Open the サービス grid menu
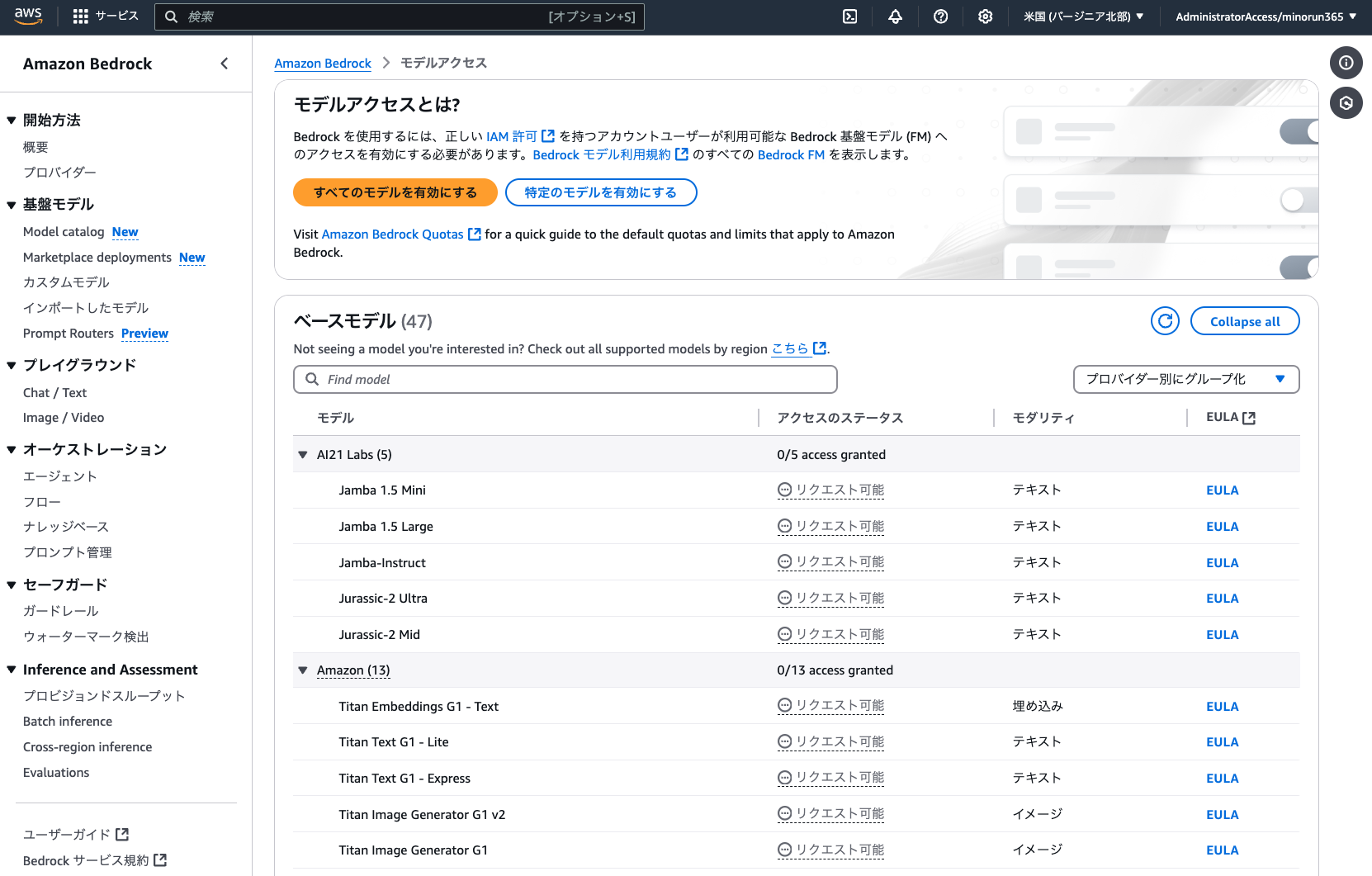This screenshot has width=1372, height=876. pyautogui.click(x=106, y=17)
